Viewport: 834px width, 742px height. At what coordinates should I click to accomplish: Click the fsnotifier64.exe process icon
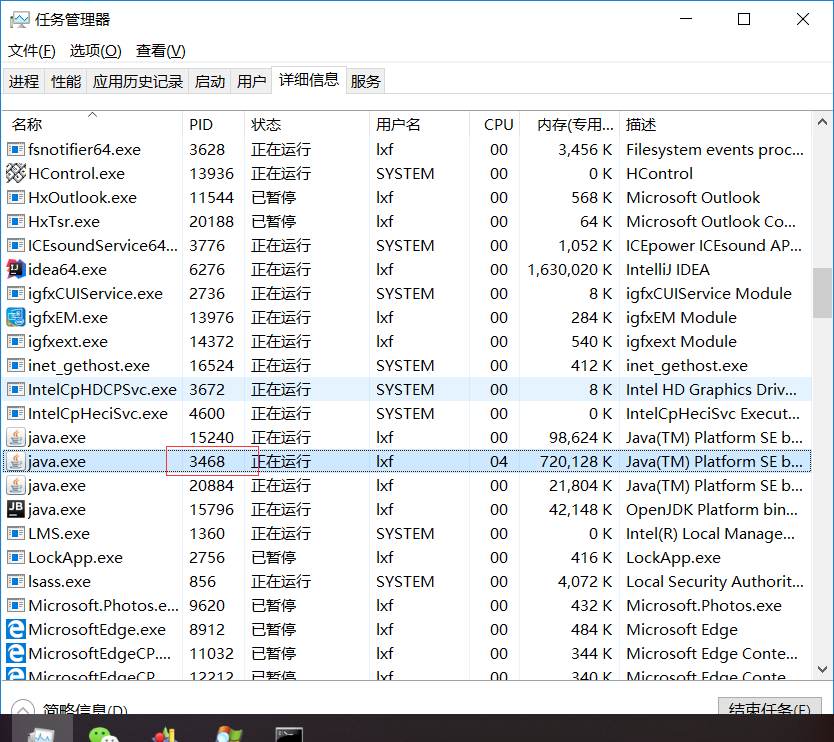pyautogui.click(x=16, y=149)
